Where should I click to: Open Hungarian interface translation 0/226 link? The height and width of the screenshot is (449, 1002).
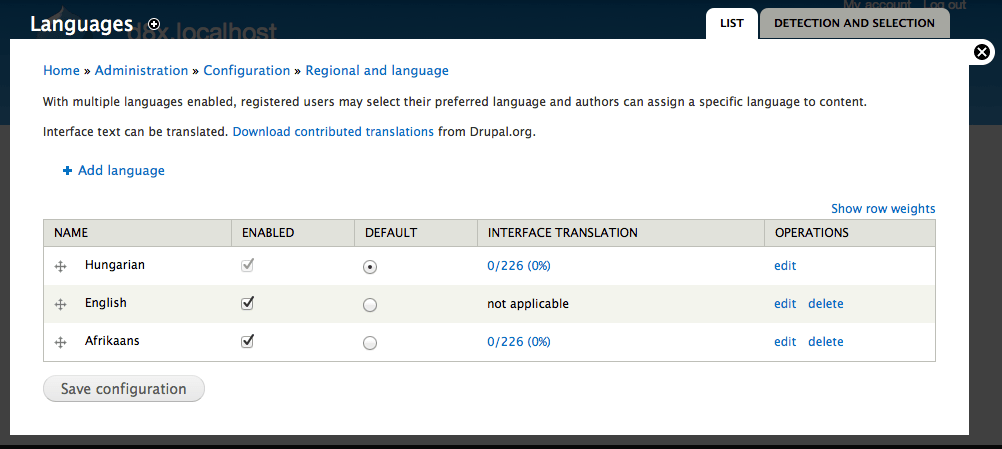[519, 266]
